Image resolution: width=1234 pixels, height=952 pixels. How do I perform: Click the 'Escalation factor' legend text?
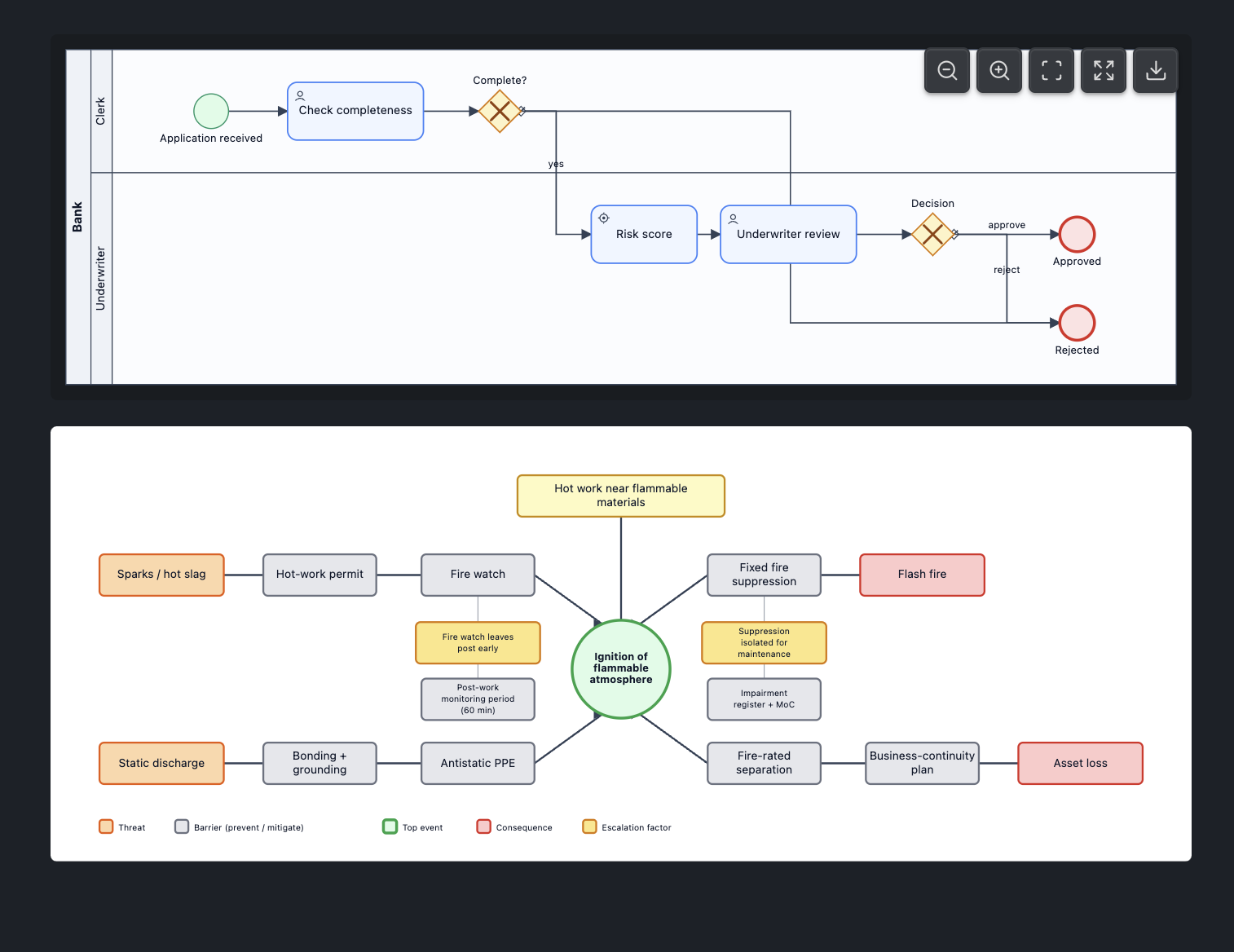tap(637, 827)
